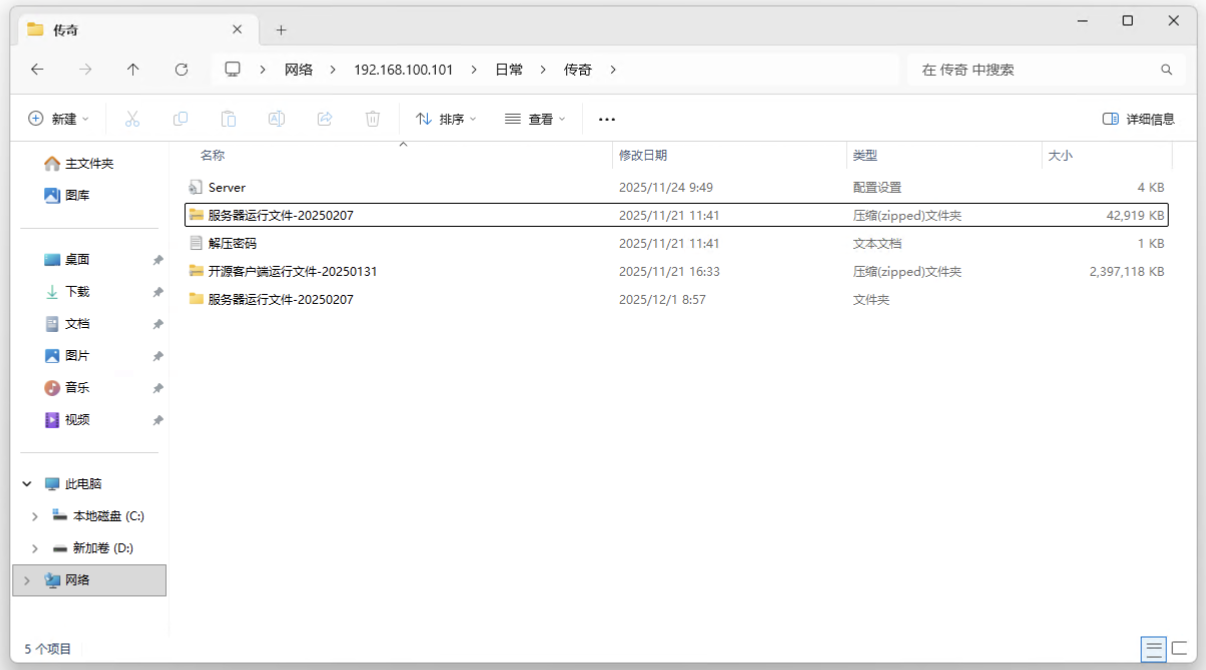Expand 本地磁盘 (C:) in the sidebar tree
This screenshot has width=1206, height=670.
33,516
